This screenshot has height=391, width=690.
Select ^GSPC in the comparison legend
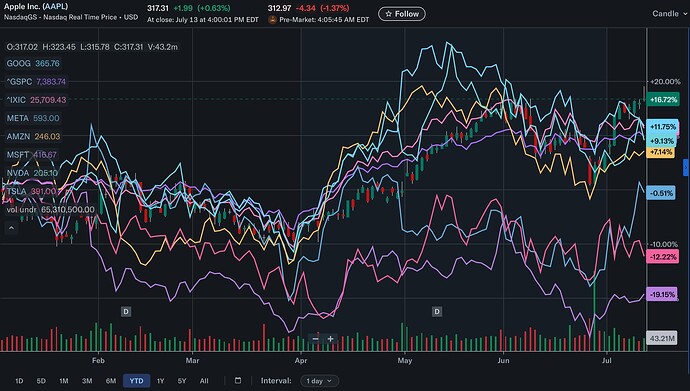(x=36, y=82)
